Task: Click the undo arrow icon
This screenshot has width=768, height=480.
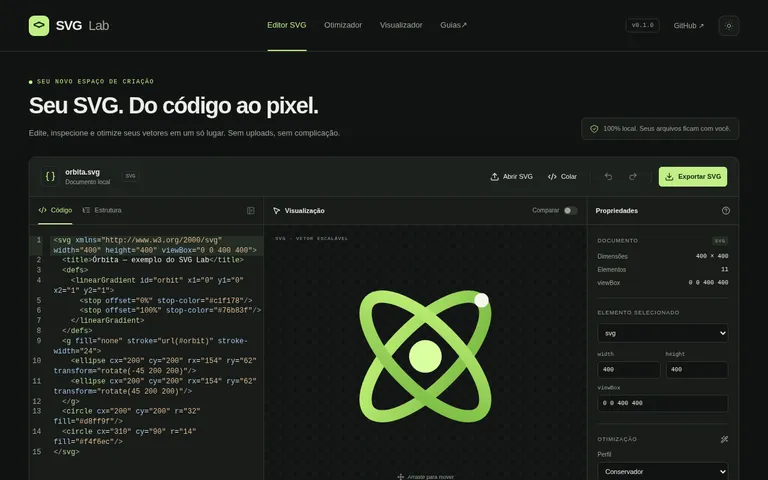Action: point(608,176)
